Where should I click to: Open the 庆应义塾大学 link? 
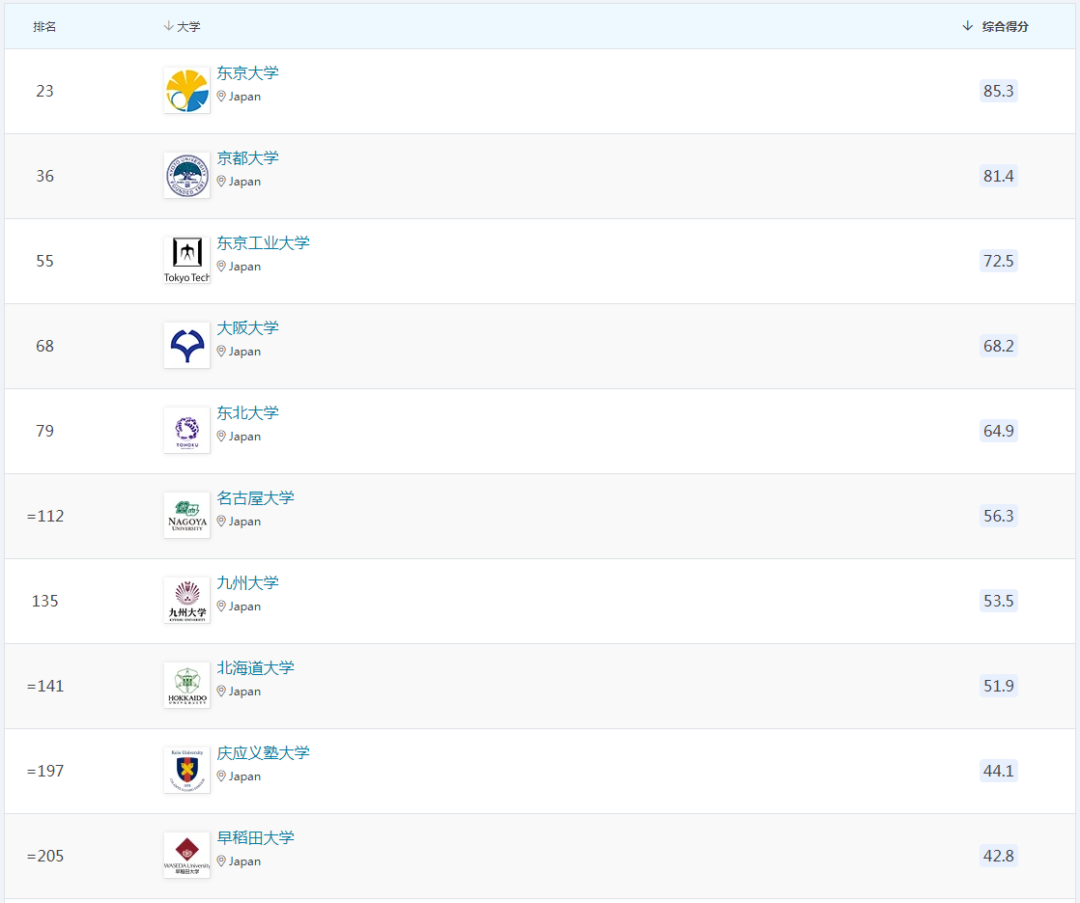point(263,753)
